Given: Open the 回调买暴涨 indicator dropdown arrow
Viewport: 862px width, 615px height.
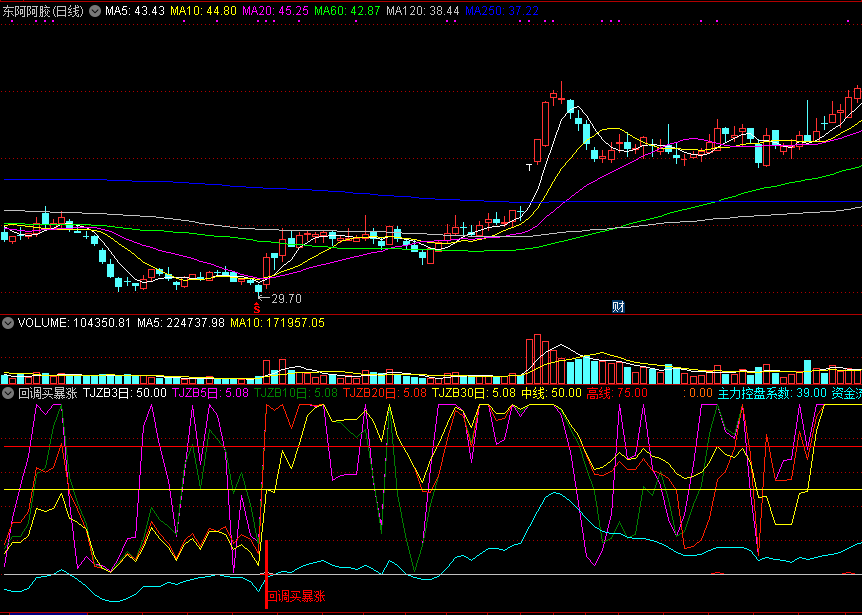Looking at the screenshot, I should [8, 393].
